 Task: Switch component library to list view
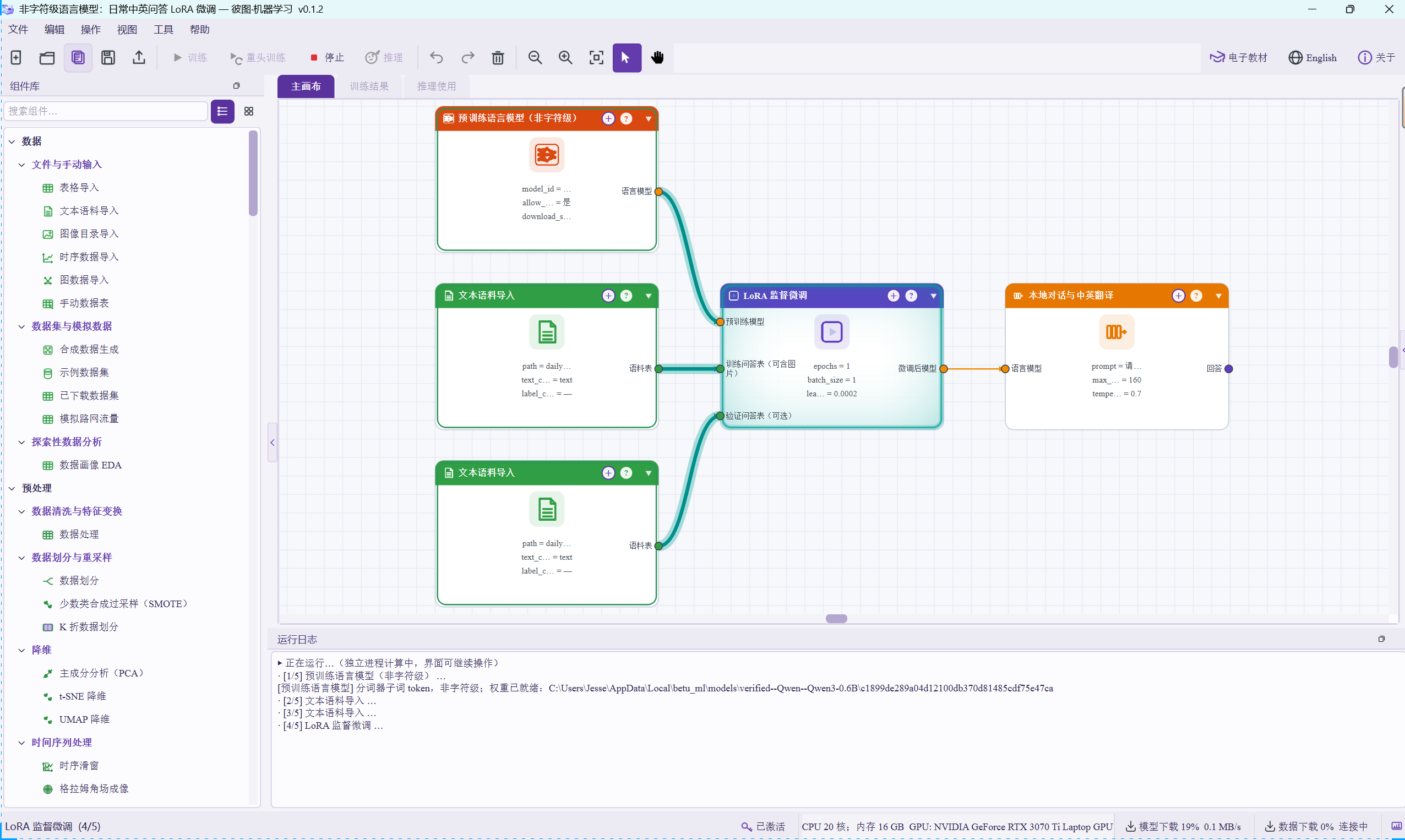click(222, 112)
